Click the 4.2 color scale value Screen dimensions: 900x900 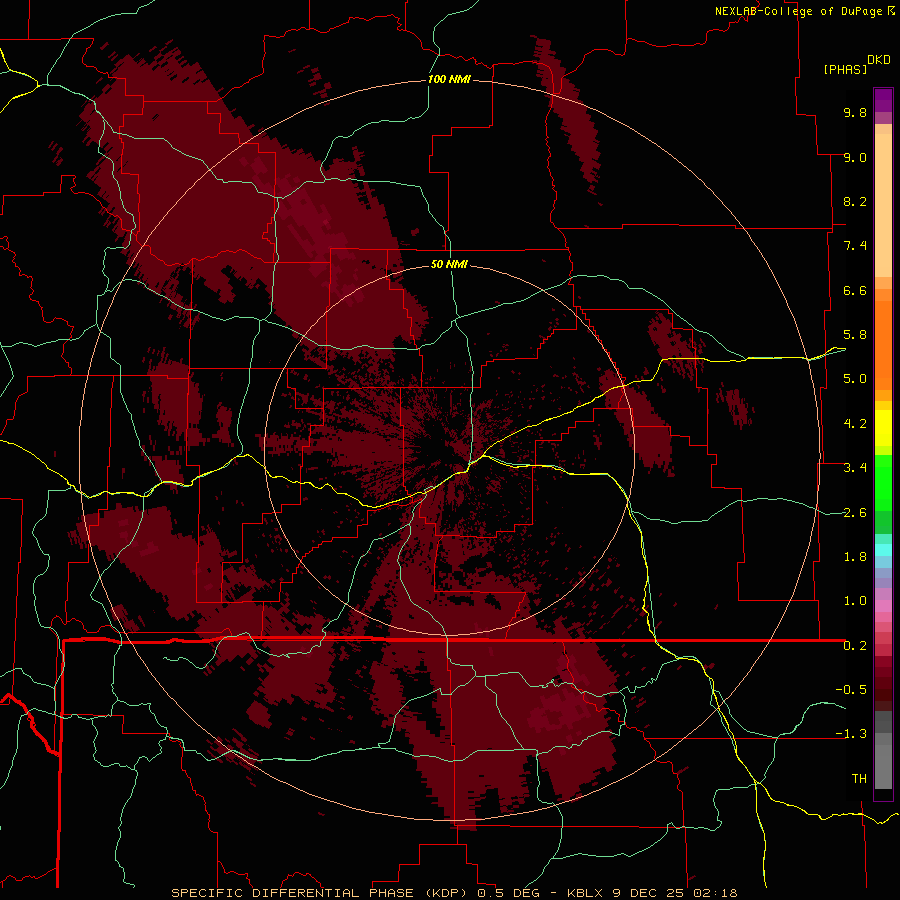coord(855,424)
